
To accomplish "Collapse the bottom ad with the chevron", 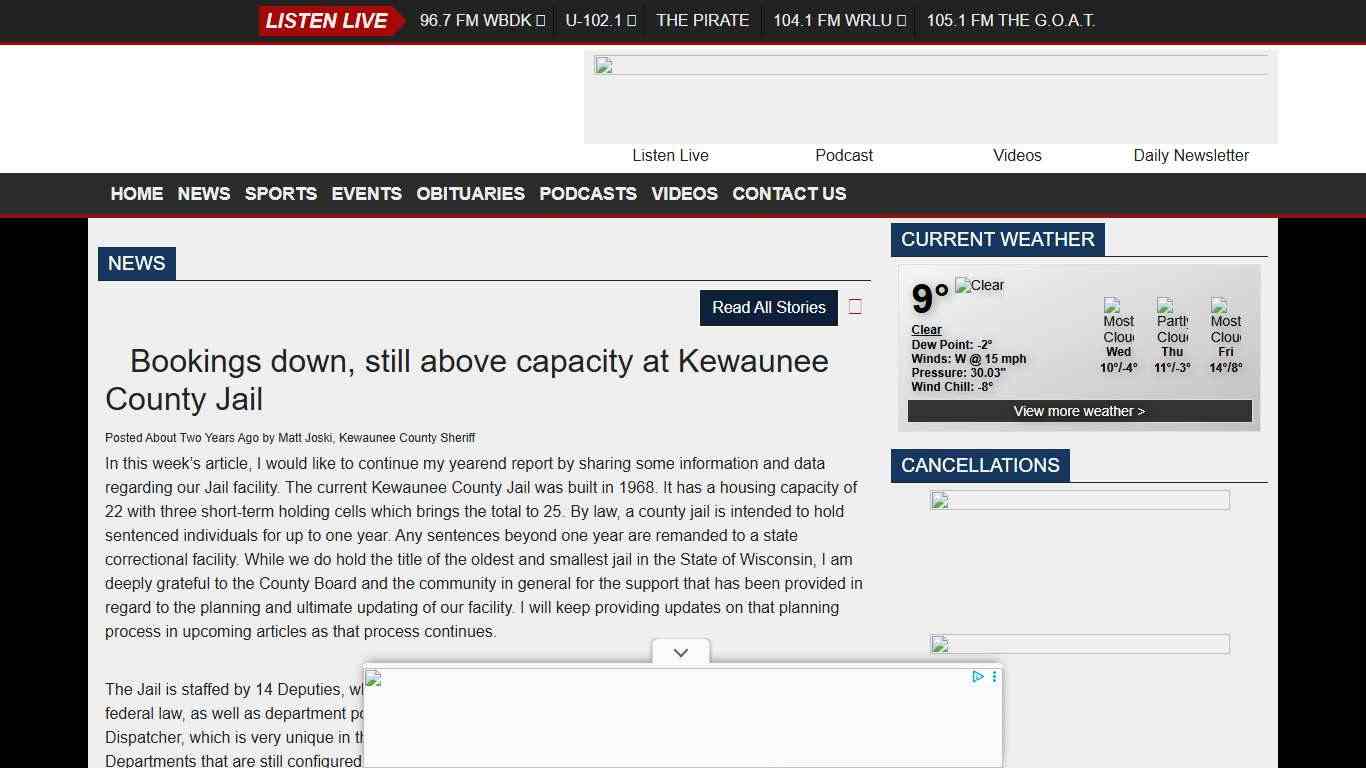I will [681, 653].
